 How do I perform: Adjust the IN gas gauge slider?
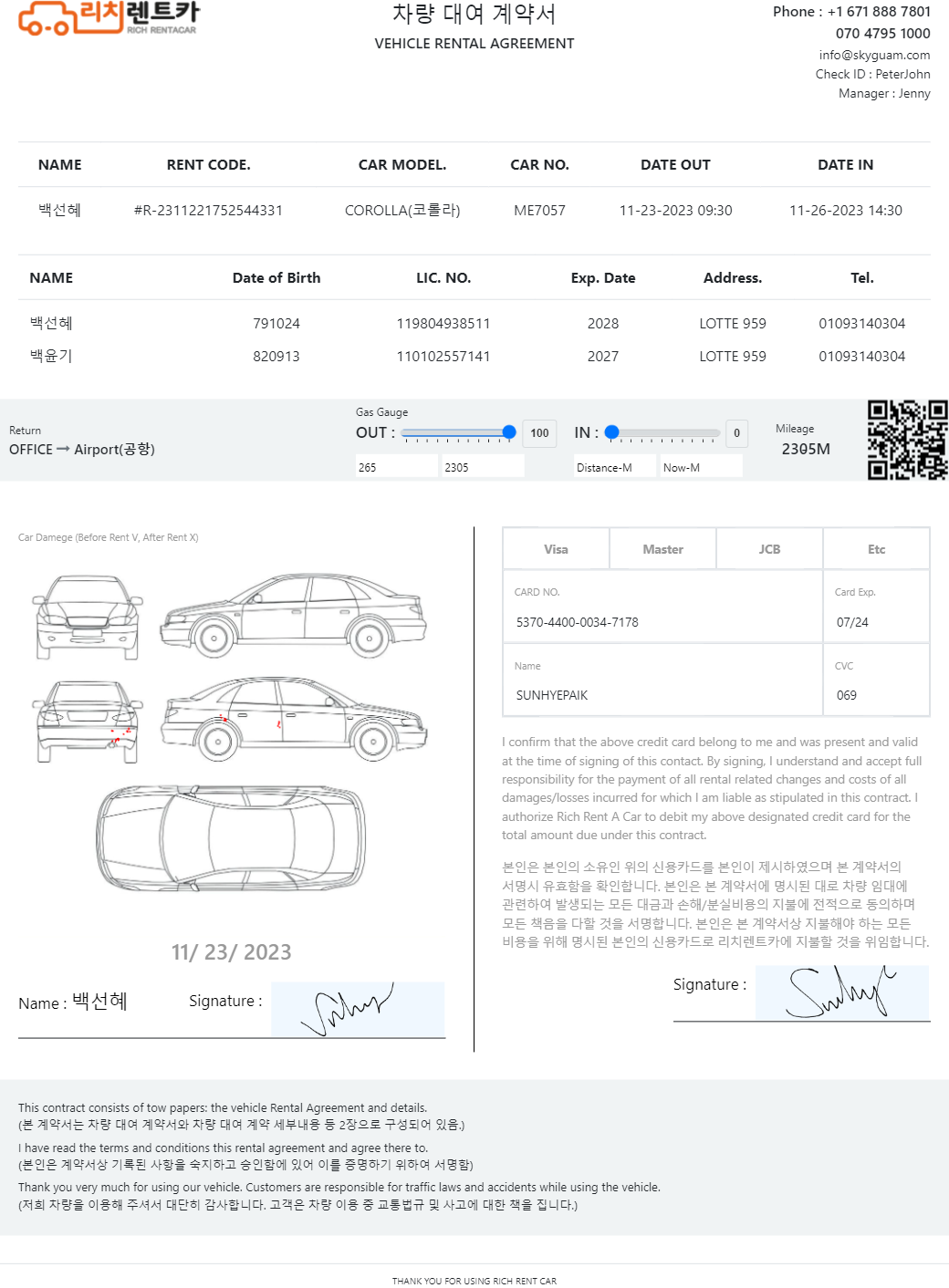(x=612, y=432)
